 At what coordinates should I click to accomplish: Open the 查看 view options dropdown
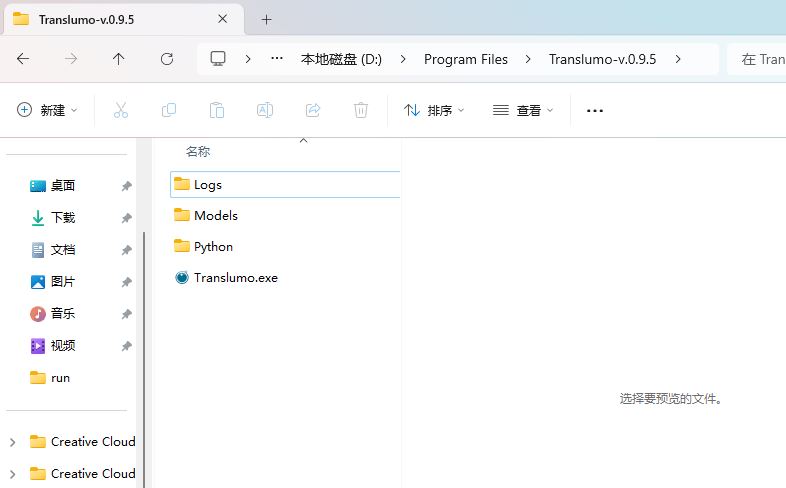(x=523, y=110)
